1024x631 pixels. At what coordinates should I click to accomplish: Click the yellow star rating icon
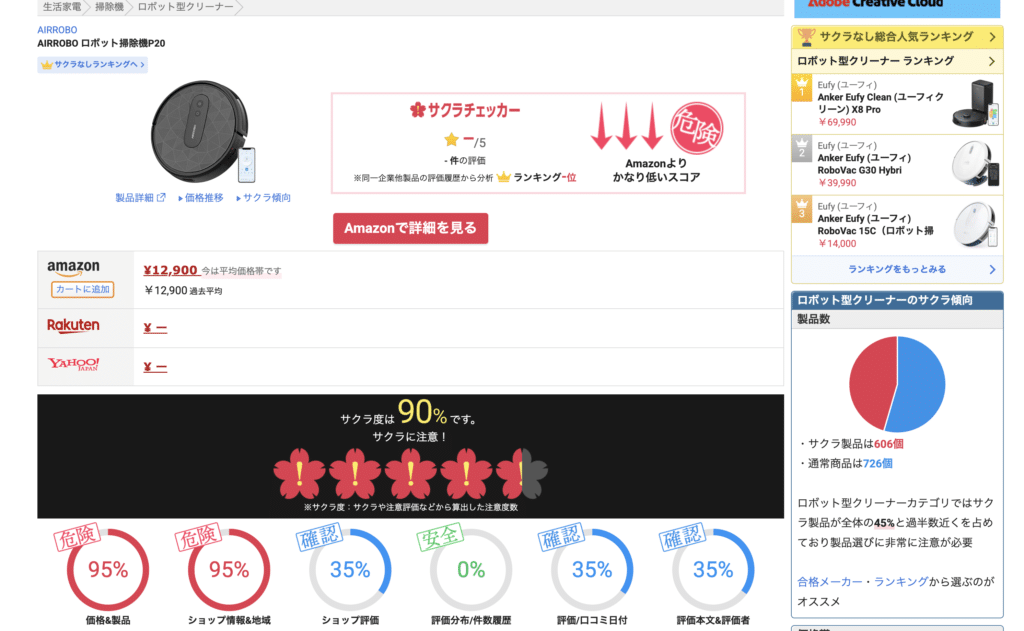[451, 139]
